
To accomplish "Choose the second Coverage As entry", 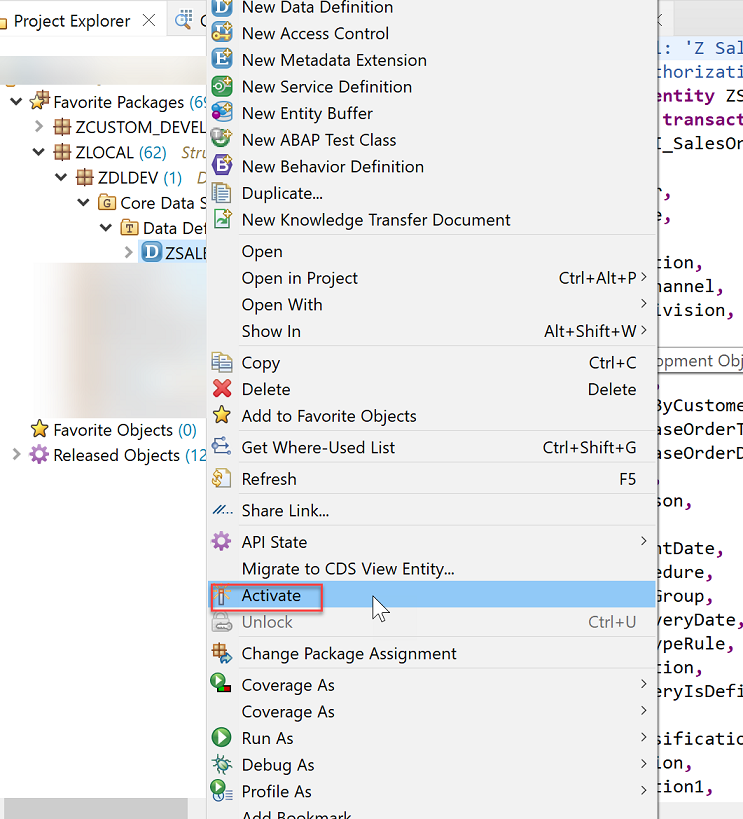I will (432, 711).
